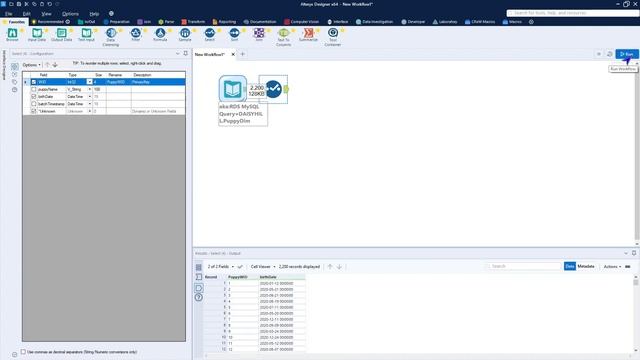Screen dimensions: 640x360
Task: Open the 2 of 2 Fields dropdown
Action: point(220,267)
